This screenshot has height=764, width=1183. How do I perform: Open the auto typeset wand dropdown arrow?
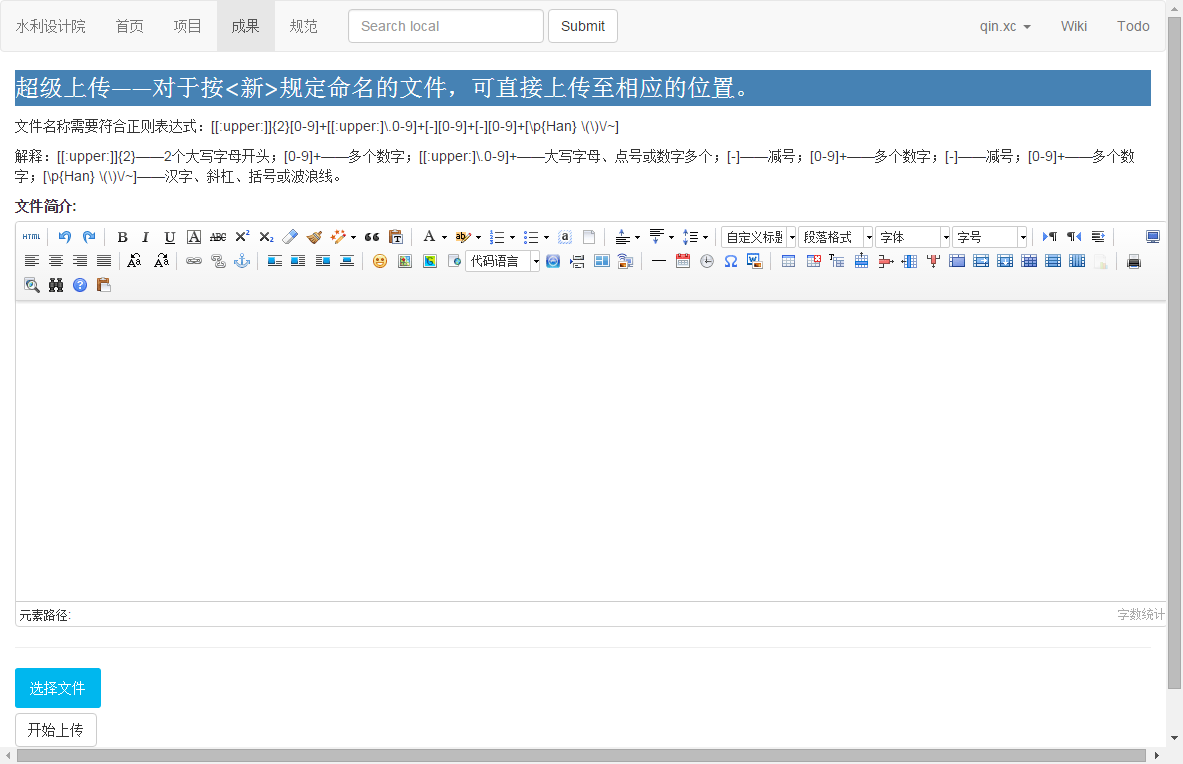[353, 238]
